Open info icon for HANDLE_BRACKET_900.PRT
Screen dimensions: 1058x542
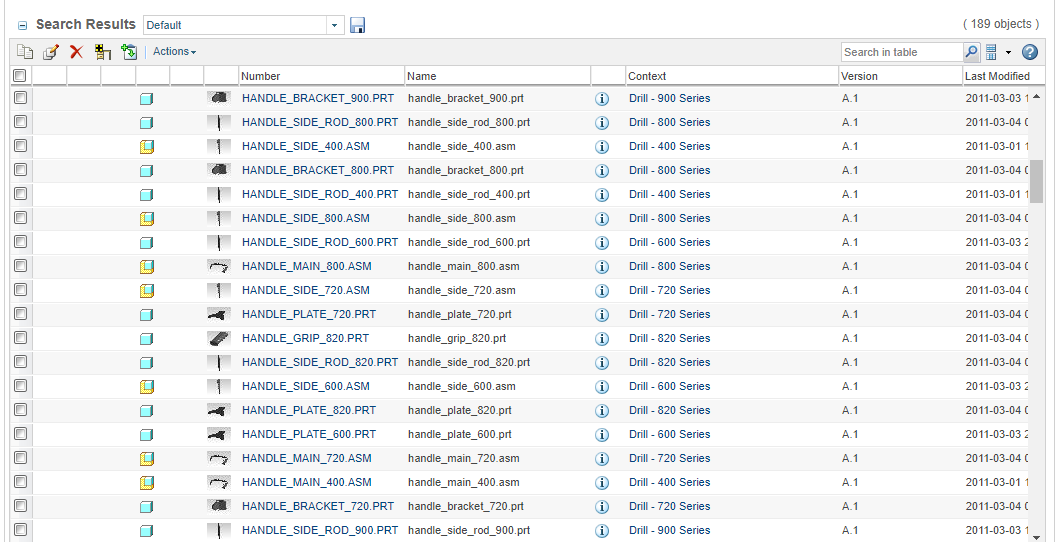[x=602, y=99]
